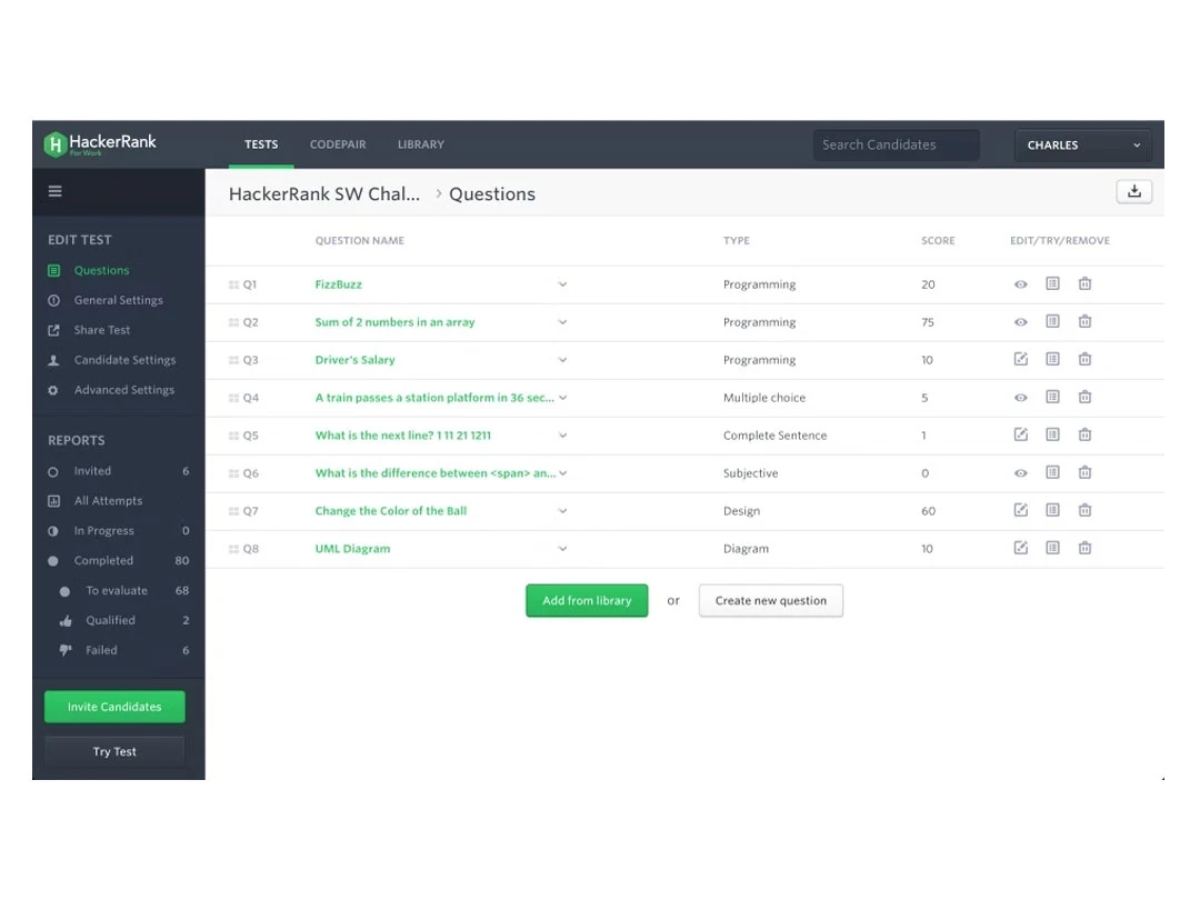
Task: Open document icon in Q6 Subjective row
Action: coord(1052,472)
